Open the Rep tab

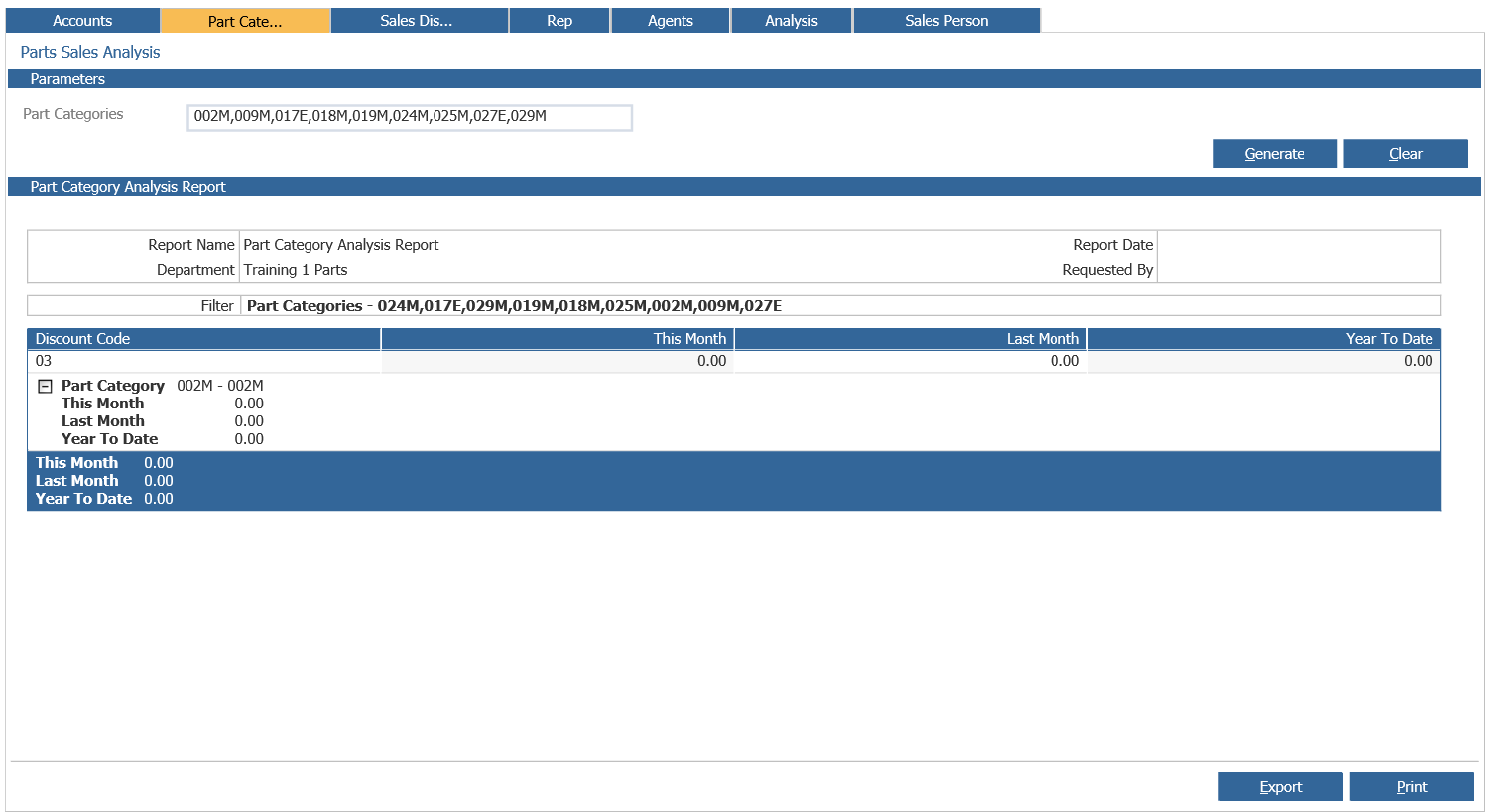pyautogui.click(x=559, y=21)
